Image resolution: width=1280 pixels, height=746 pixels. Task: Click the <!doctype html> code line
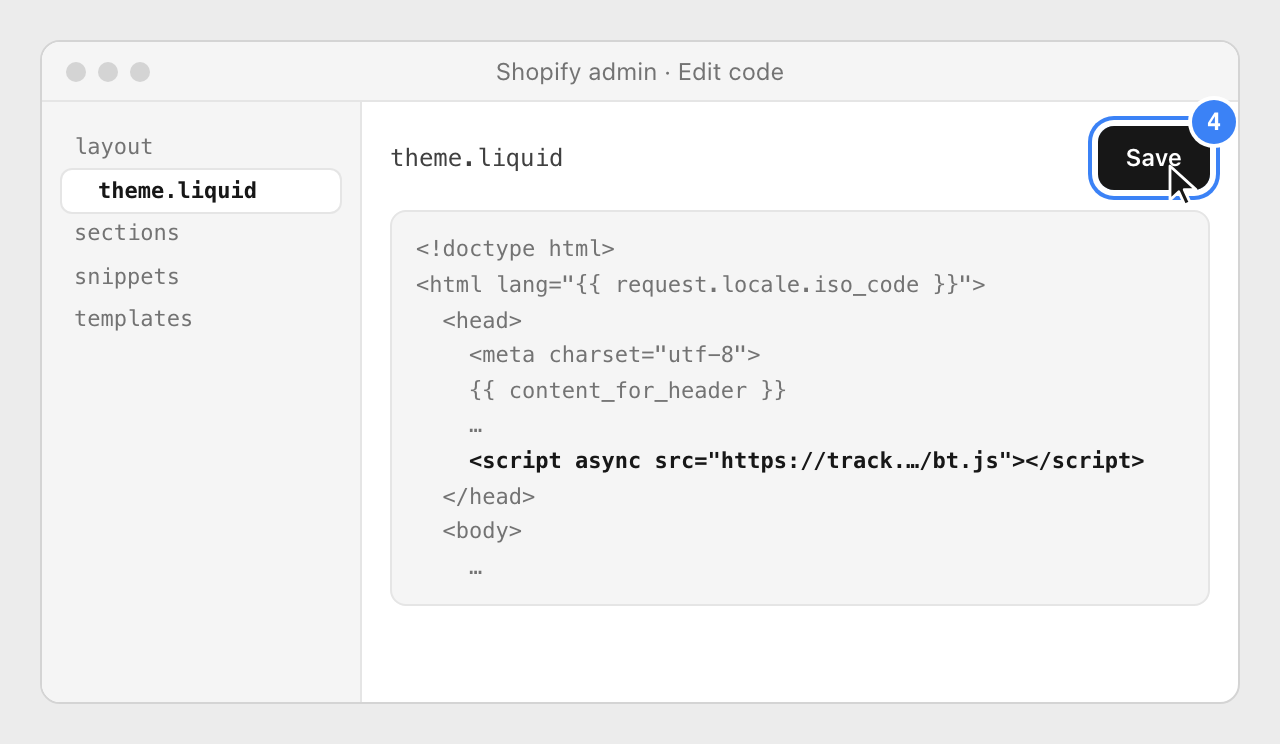[515, 249]
